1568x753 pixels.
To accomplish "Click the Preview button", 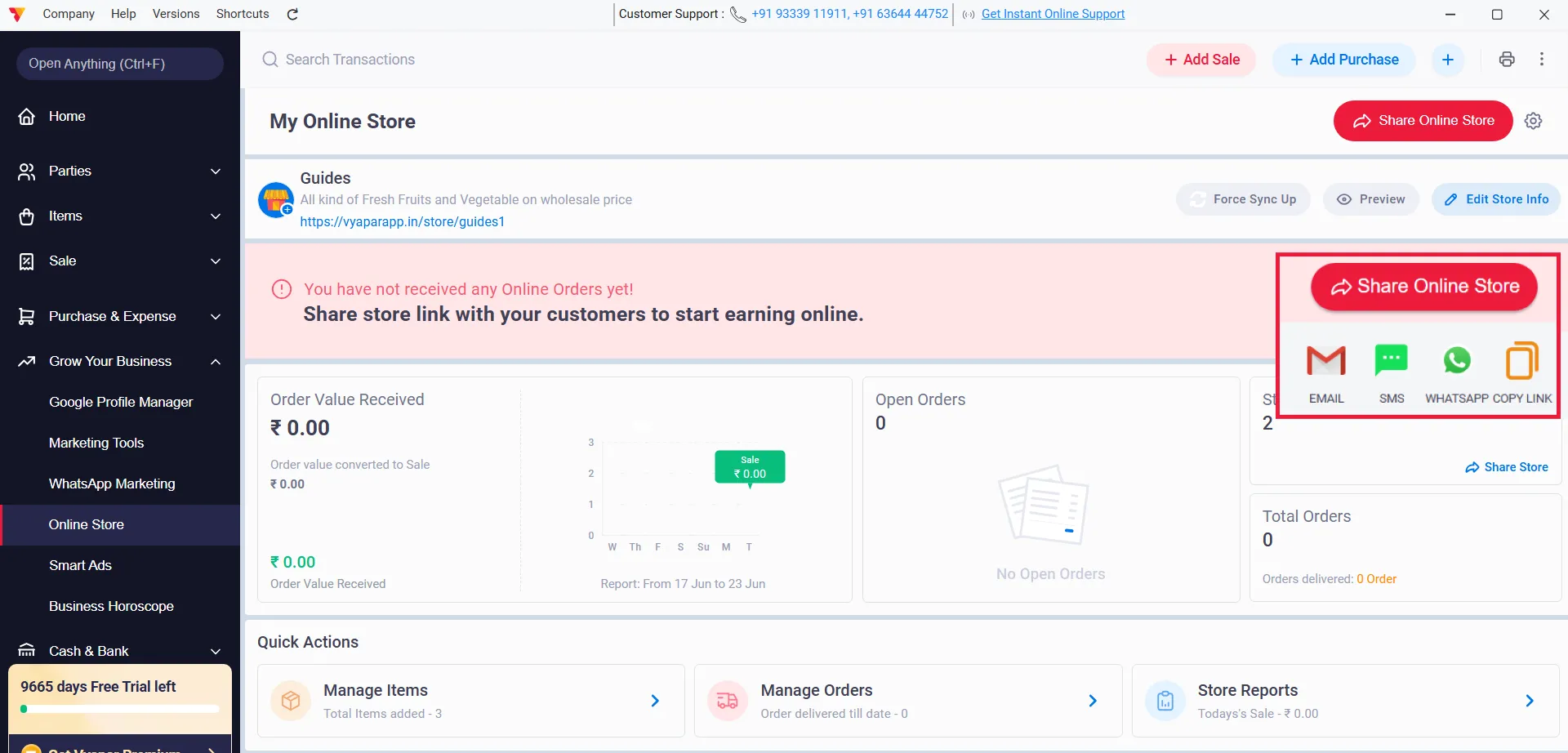I will [x=1371, y=199].
